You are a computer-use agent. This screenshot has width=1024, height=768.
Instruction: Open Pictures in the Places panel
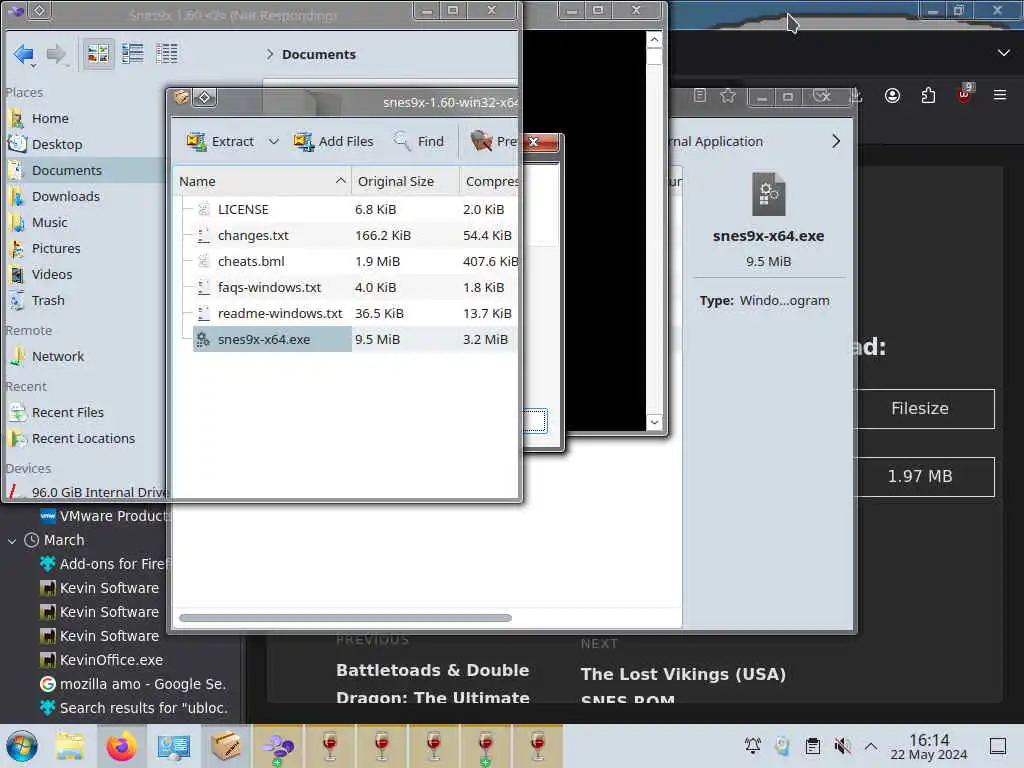click(56, 249)
